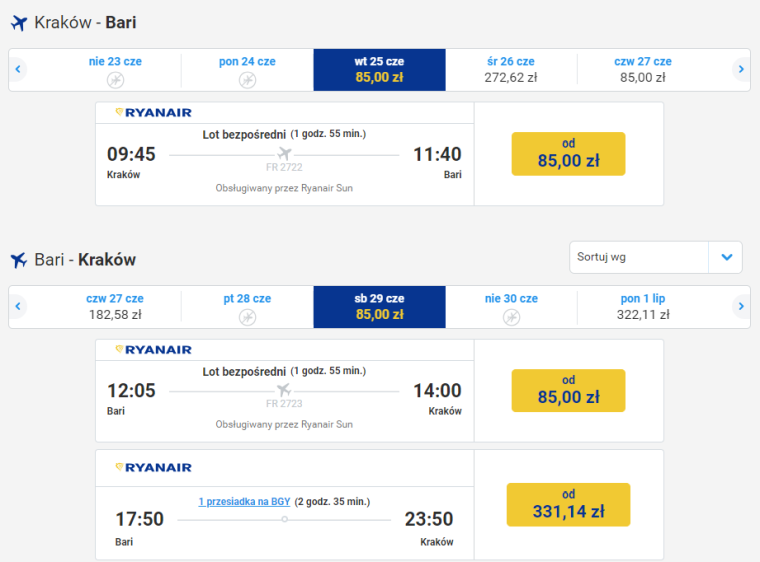
Task: Select śr 26 cze 272,62 zł date tab
Action: pyautogui.click(x=511, y=69)
